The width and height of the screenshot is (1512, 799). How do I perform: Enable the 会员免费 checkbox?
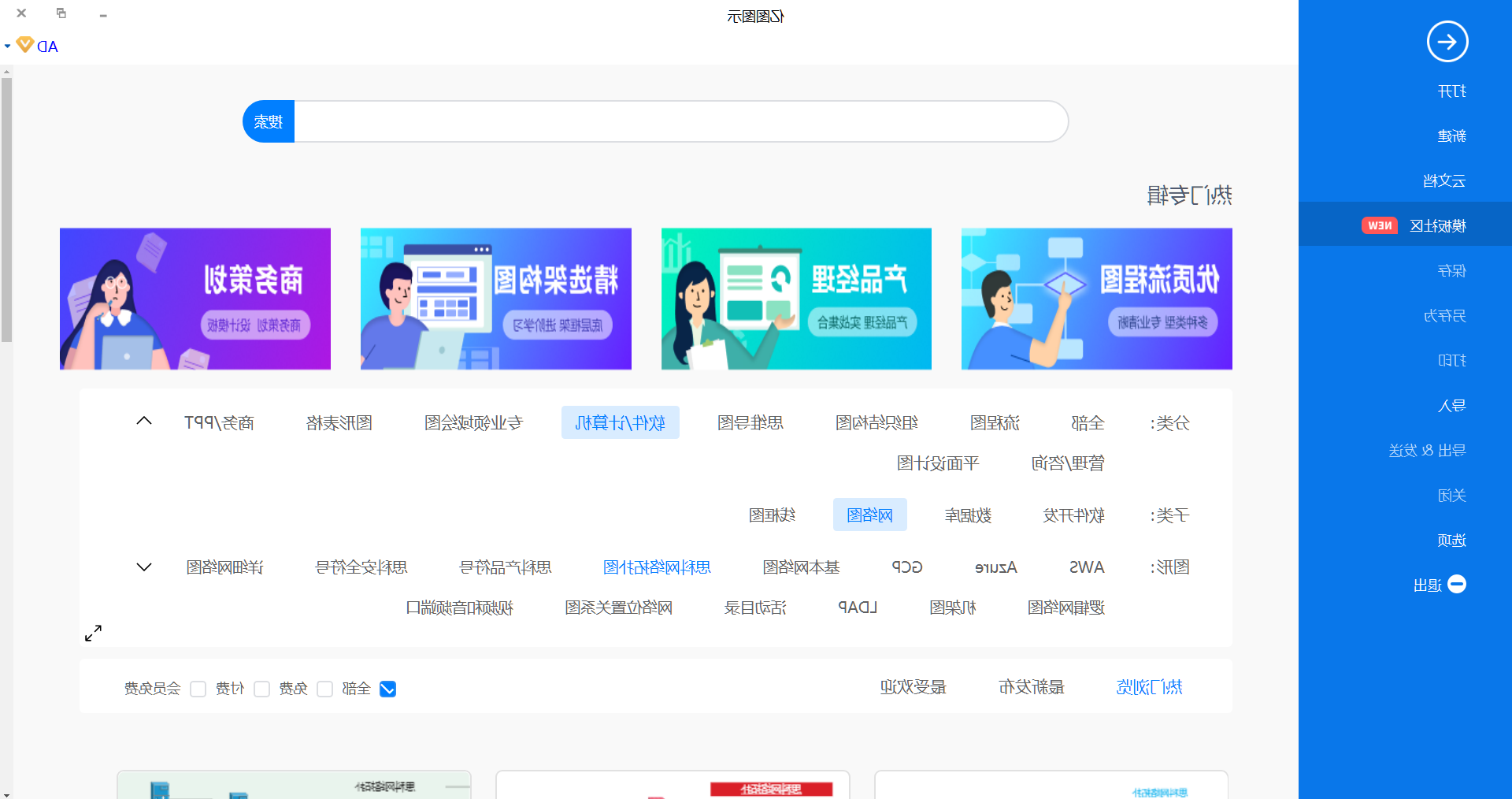[x=198, y=689]
